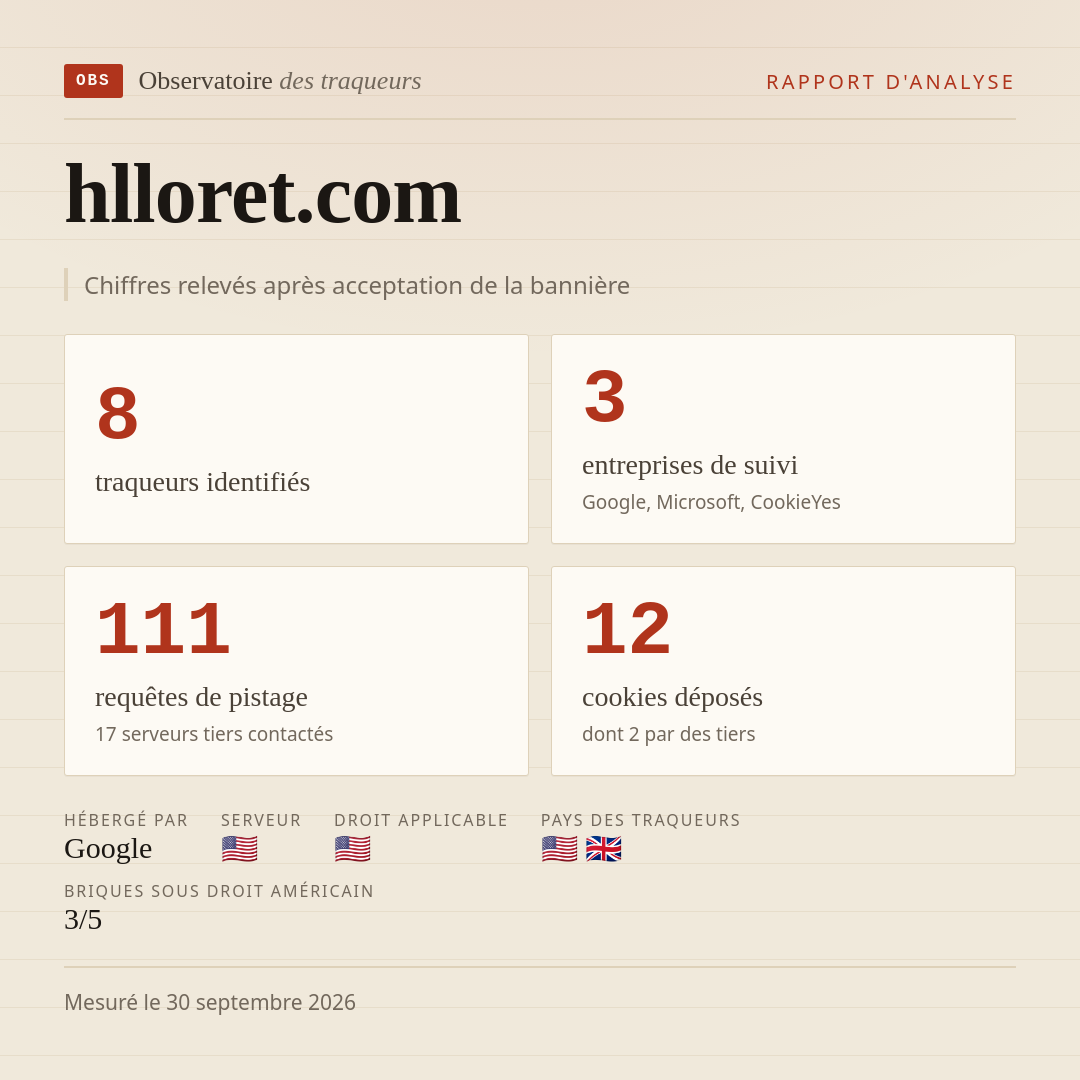Click the Google, Microsoft, CookieYes list
Screen dimensions: 1080x1080
(711, 502)
